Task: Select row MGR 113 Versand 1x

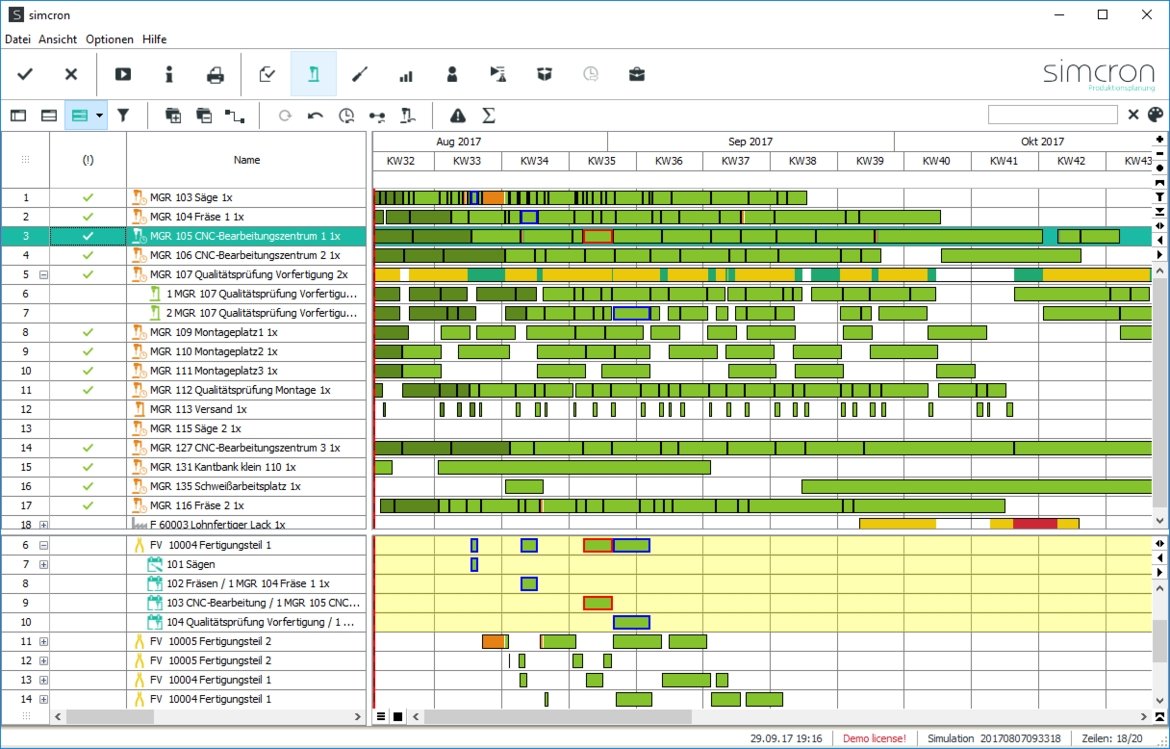Action: (198, 409)
